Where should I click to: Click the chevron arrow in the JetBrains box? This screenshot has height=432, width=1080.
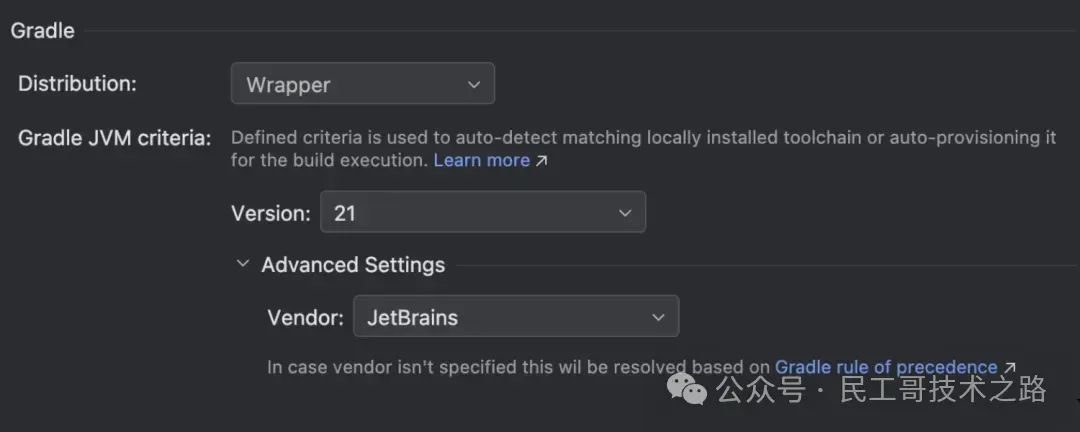[658, 318]
